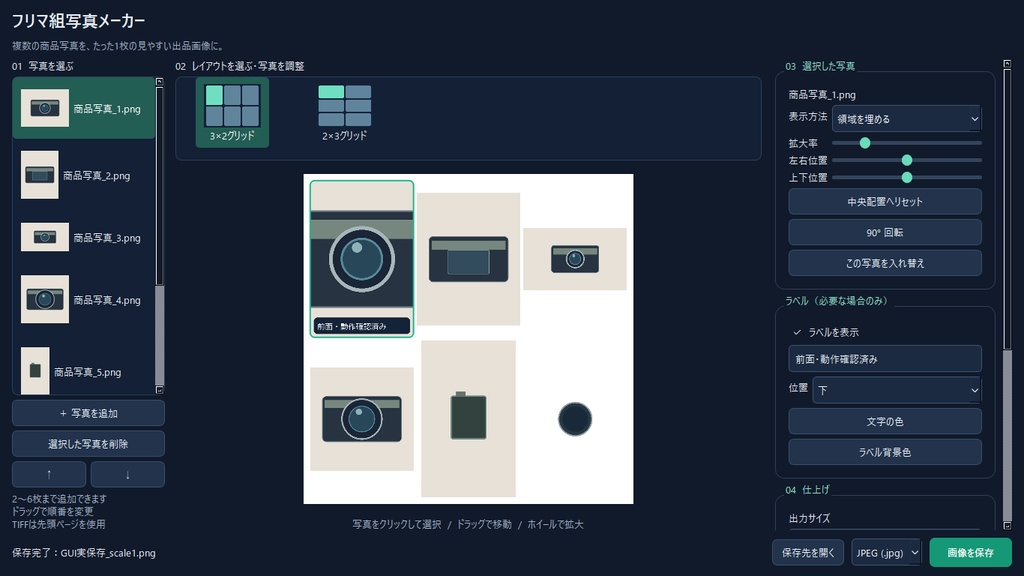Open ラベル背景色 color picker
Viewport: 1024px width, 576px height.
(x=885, y=452)
